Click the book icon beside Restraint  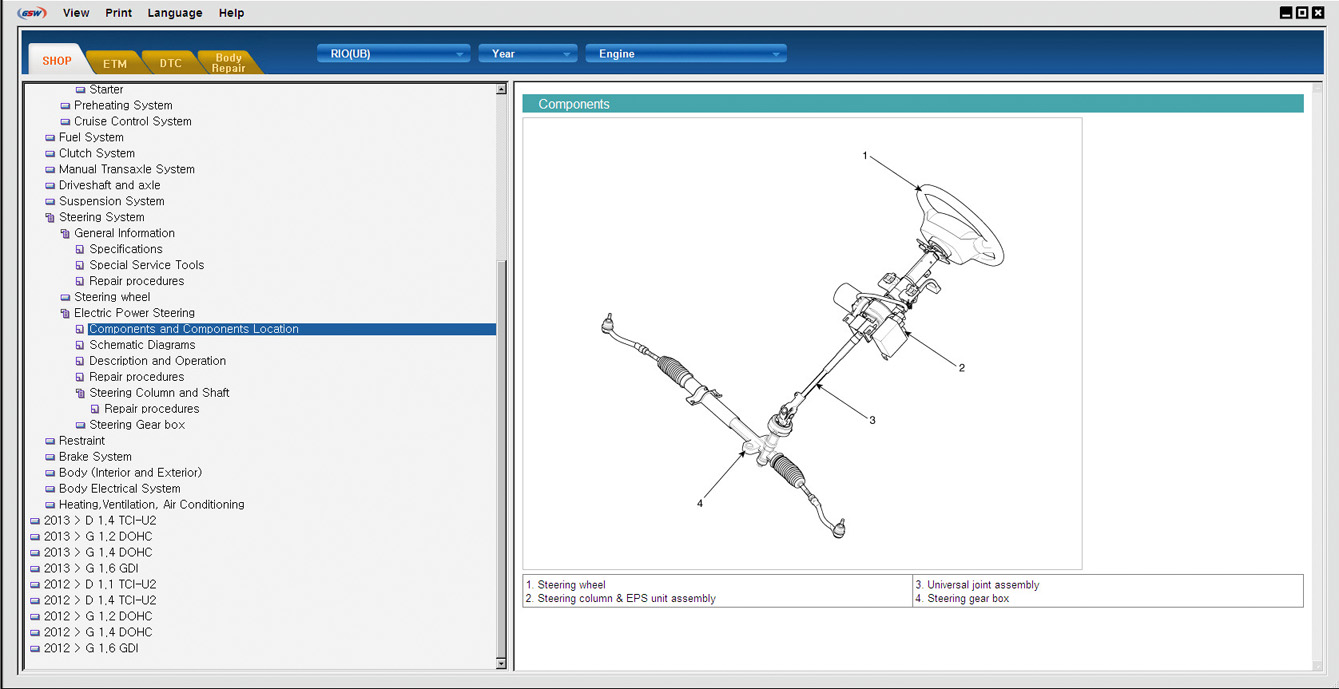coord(50,441)
